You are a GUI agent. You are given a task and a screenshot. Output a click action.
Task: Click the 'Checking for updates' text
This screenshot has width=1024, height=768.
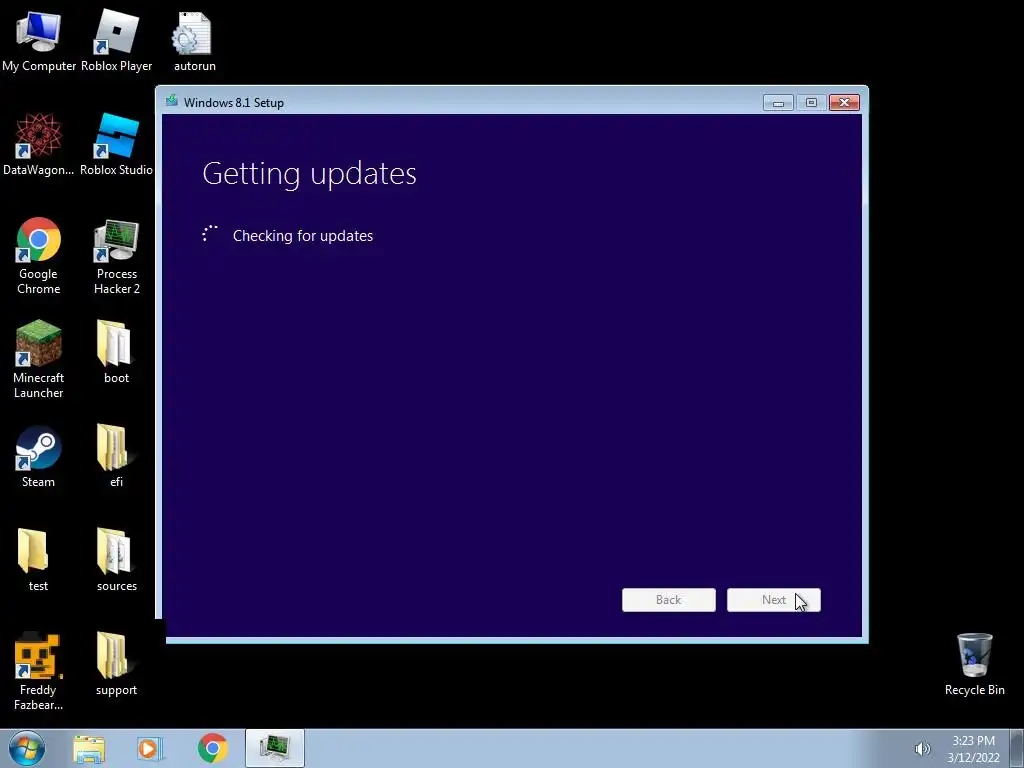[303, 236]
